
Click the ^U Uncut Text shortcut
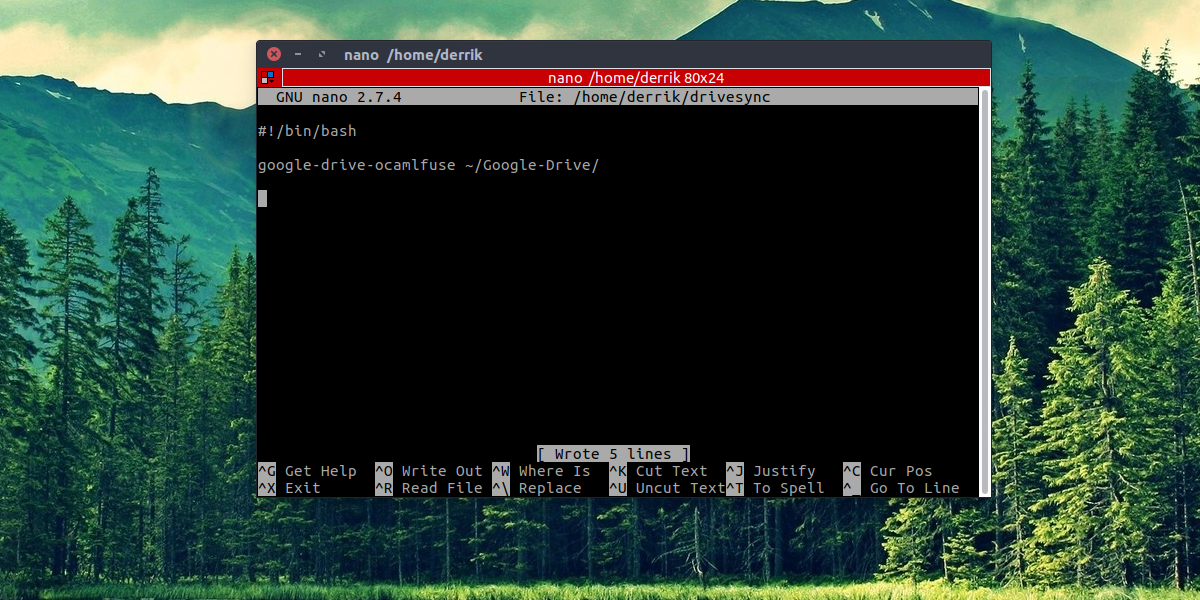point(667,488)
